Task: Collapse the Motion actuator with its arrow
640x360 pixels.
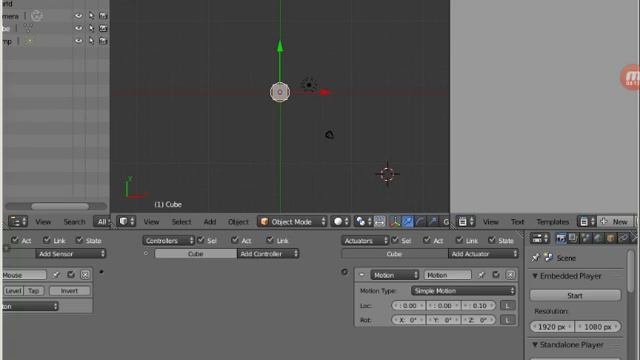Action: pos(362,275)
